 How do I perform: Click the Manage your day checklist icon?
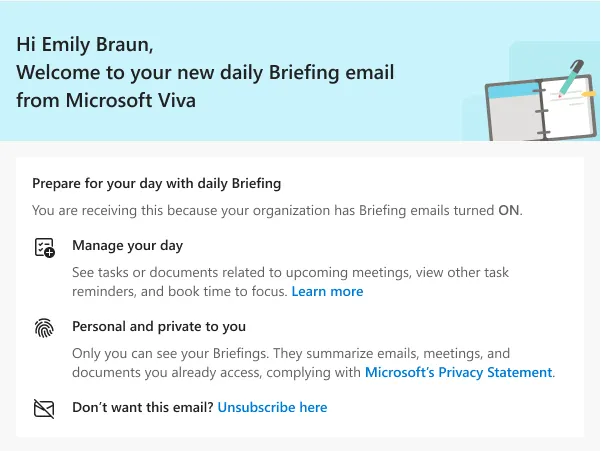click(44, 249)
